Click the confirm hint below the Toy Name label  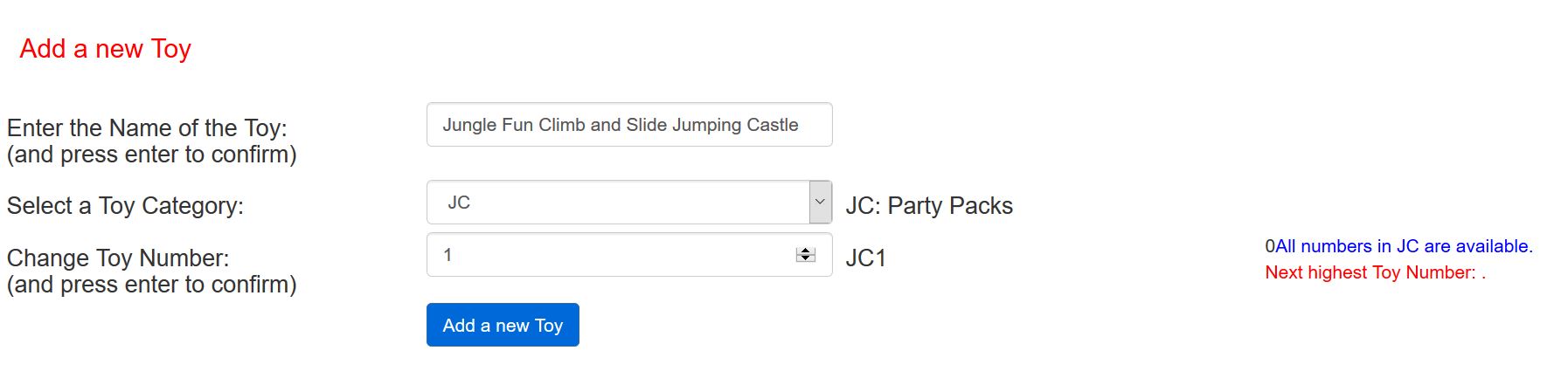pos(152,155)
